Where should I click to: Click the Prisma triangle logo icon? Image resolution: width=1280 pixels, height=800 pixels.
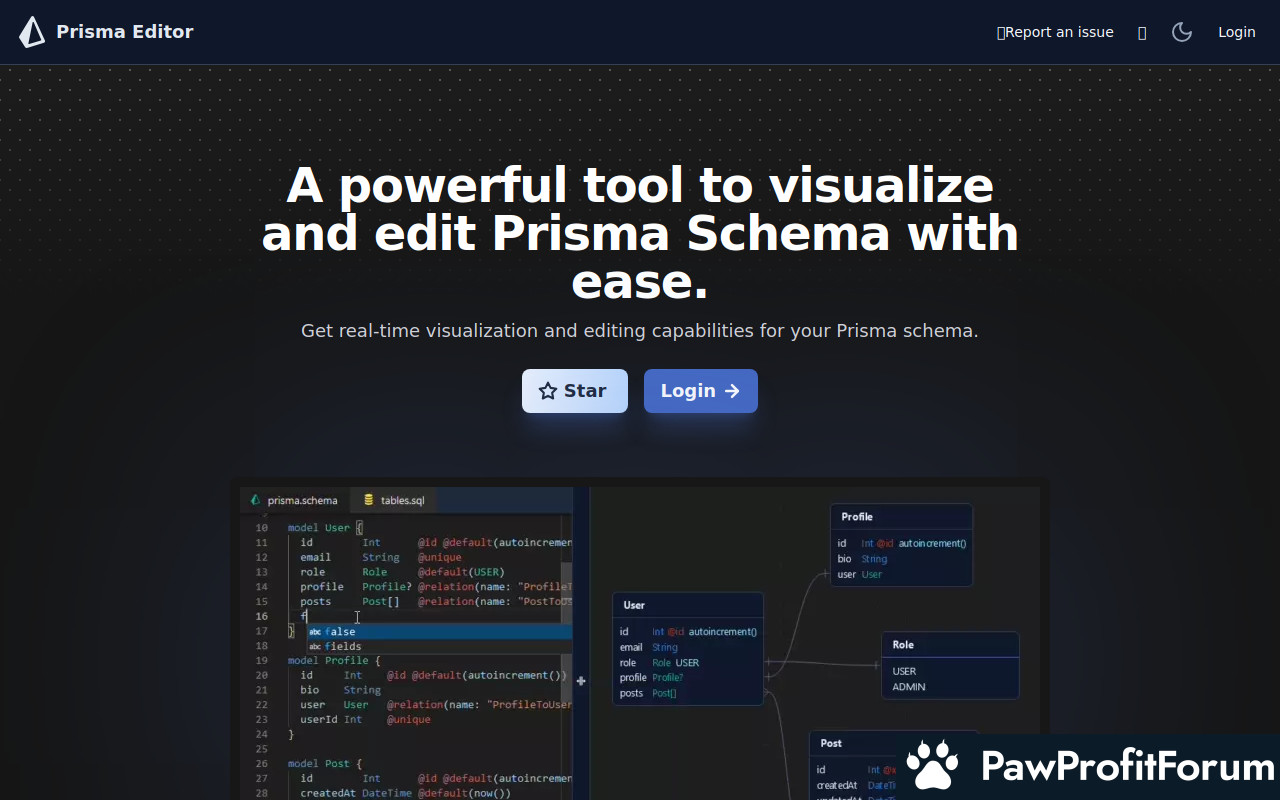[32, 32]
